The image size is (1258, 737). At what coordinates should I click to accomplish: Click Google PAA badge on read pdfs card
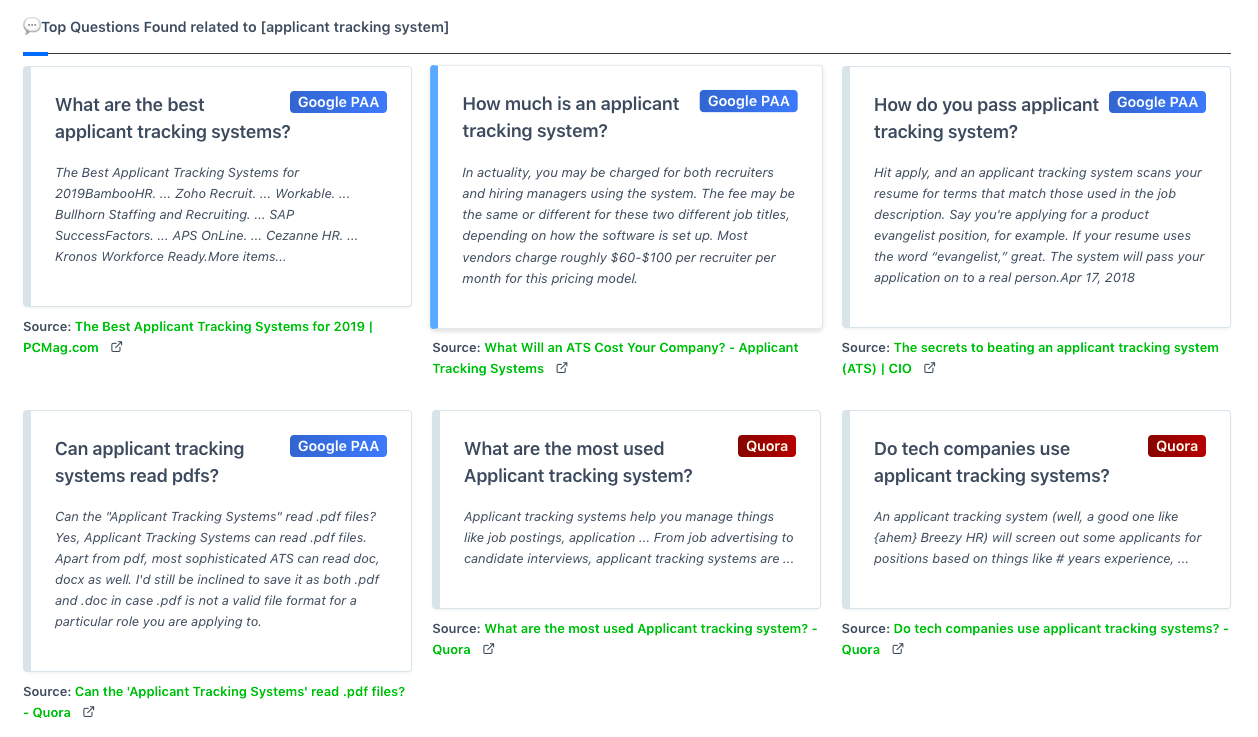click(x=338, y=446)
